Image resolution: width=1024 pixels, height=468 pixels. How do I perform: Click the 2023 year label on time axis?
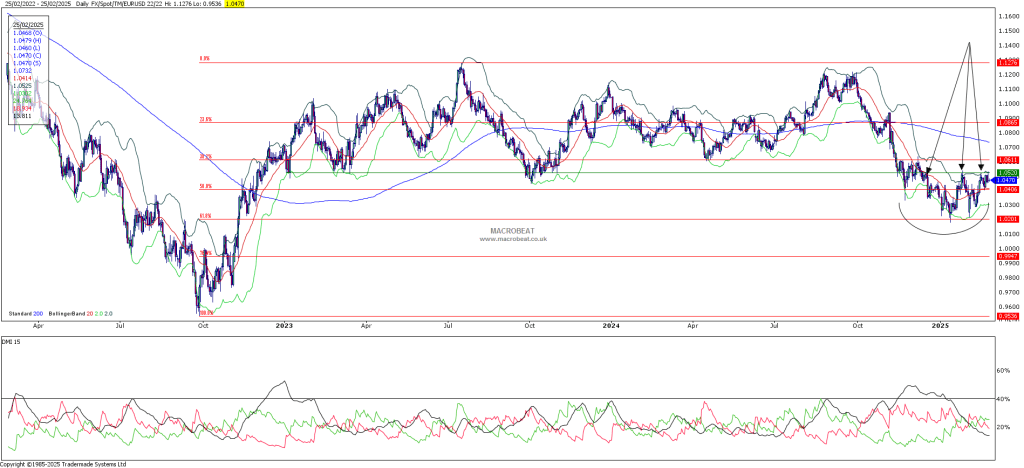[284, 326]
